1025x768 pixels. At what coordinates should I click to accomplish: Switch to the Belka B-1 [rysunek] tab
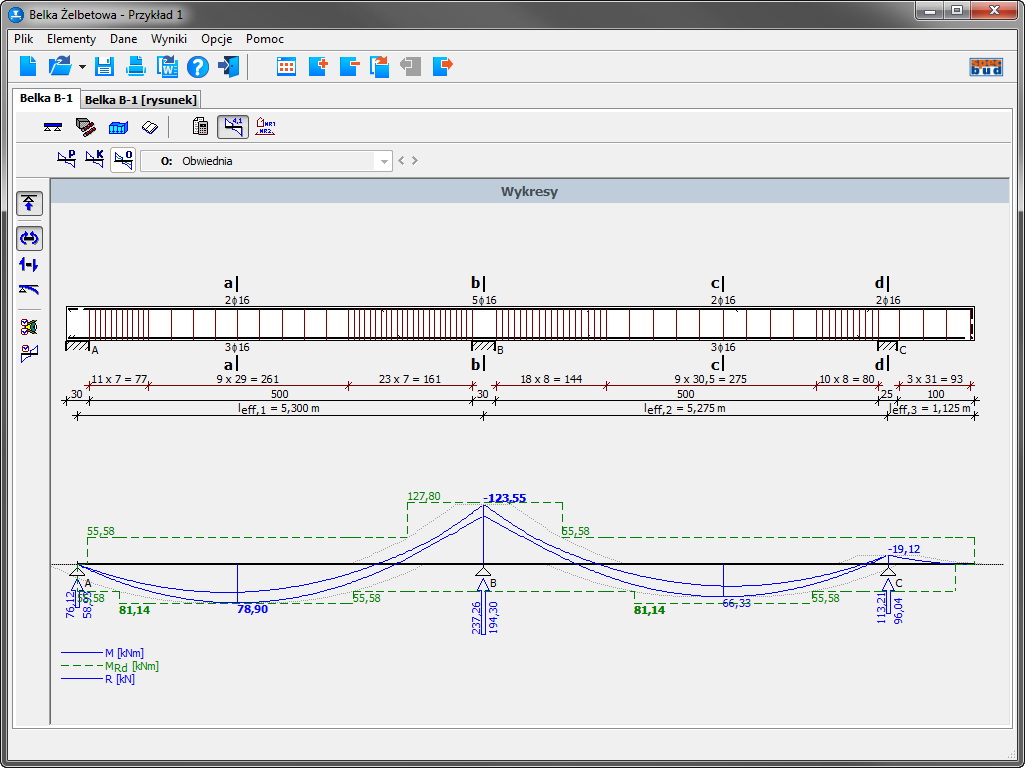click(x=141, y=99)
